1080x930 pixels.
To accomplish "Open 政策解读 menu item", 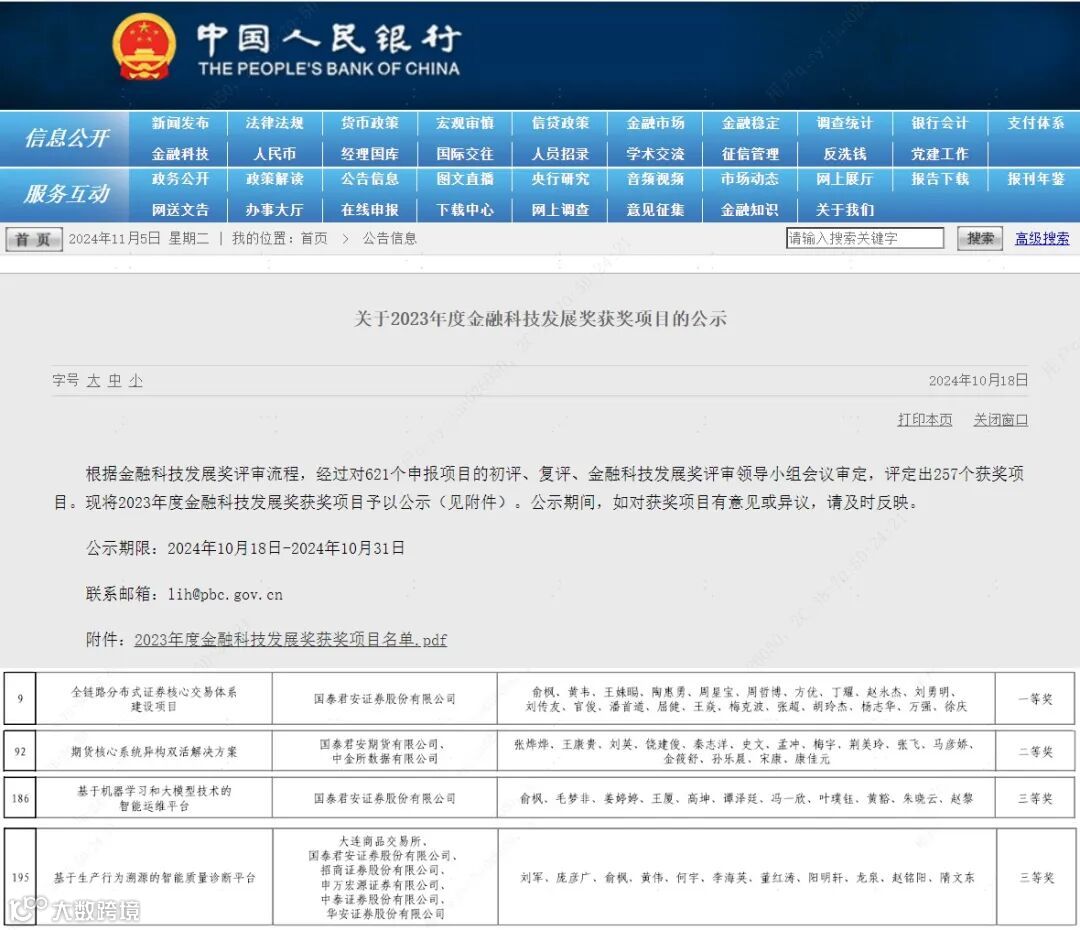I will coord(275,179).
